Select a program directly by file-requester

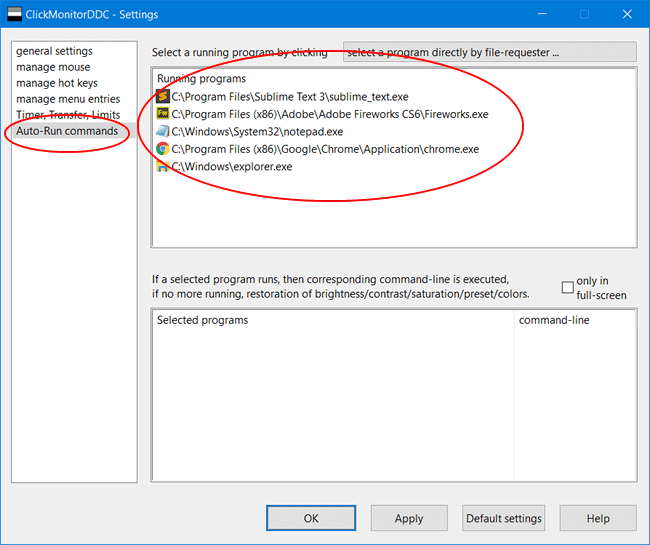pos(489,52)
